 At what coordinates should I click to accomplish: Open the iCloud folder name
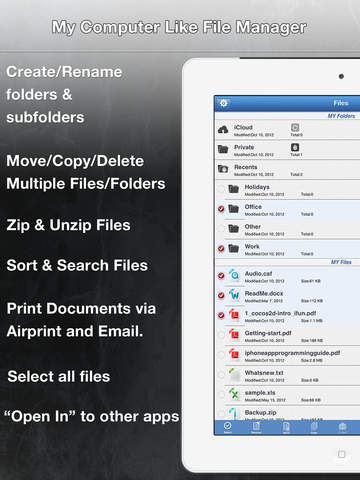coord(243,127)
